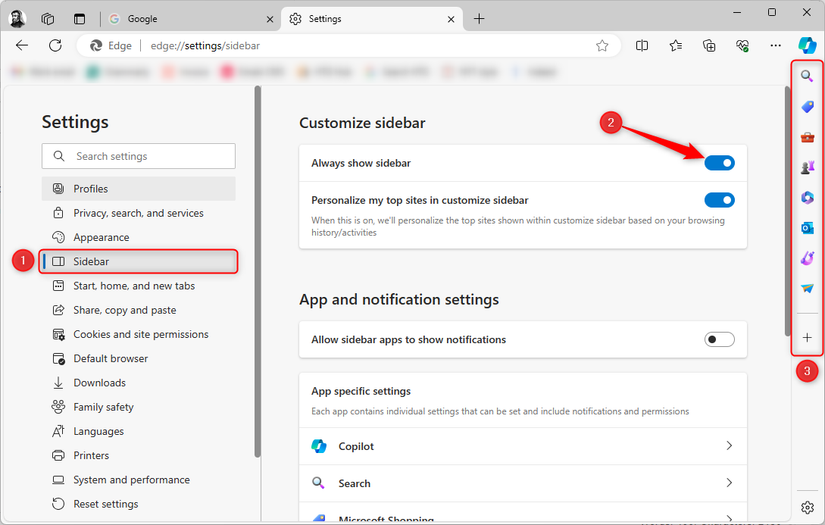The image size is (825, 525).
Task: Click the Search icon in the sidebar
Action: 807,76
